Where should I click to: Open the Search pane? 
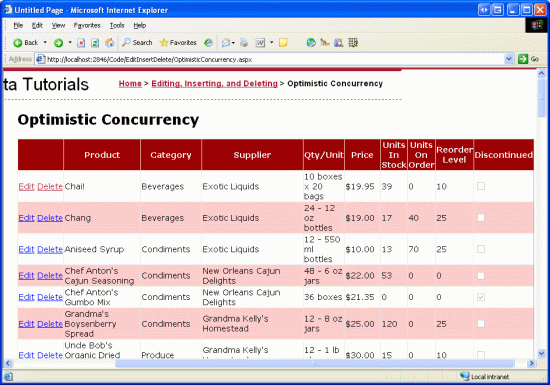[137, 43]
